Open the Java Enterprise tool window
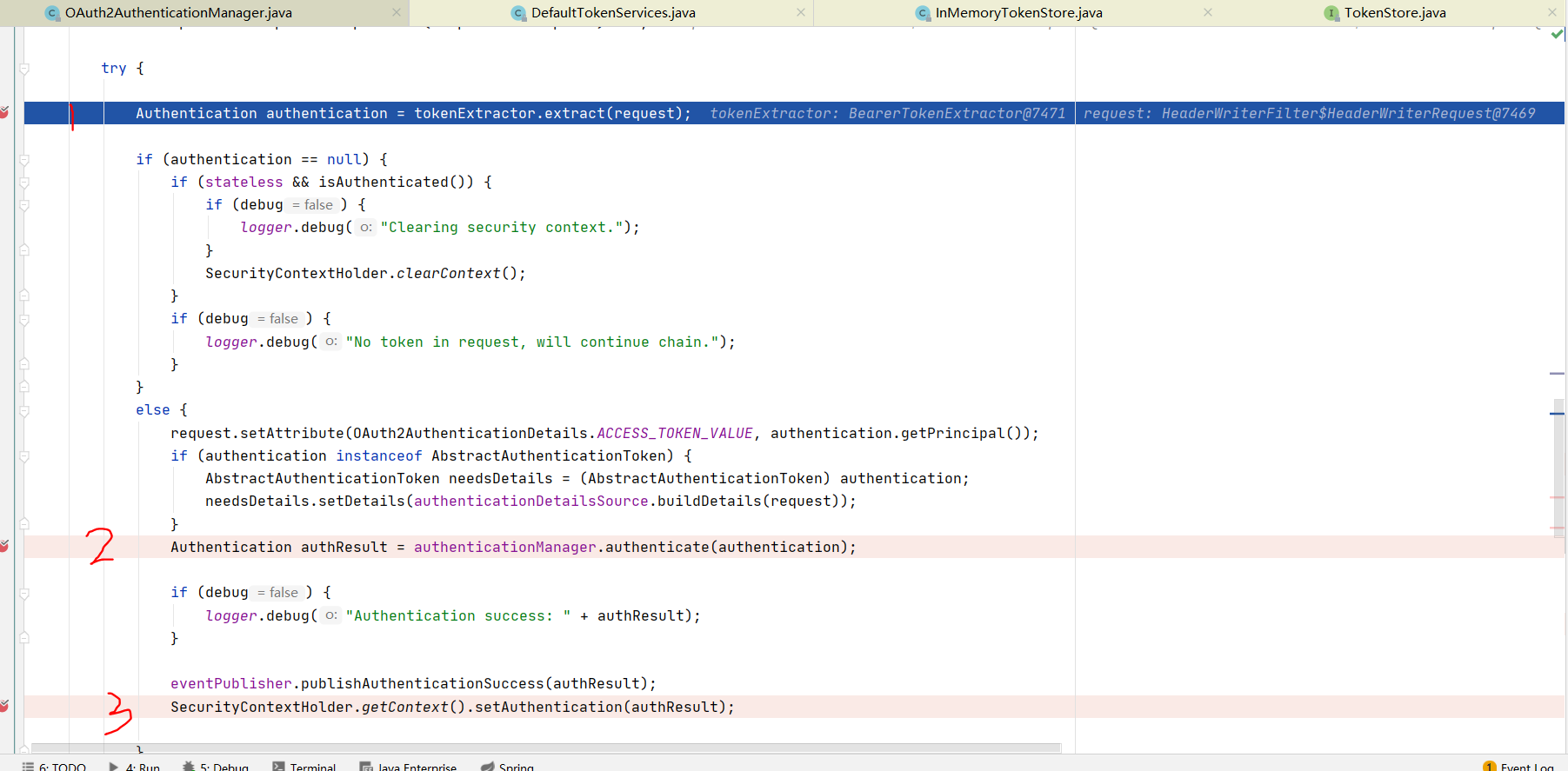 tap(409, 767)
